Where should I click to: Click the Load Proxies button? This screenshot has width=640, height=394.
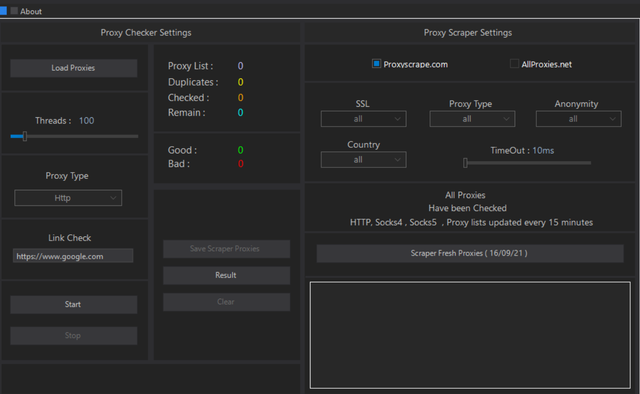pyautogui.click(x=73, y=68)
